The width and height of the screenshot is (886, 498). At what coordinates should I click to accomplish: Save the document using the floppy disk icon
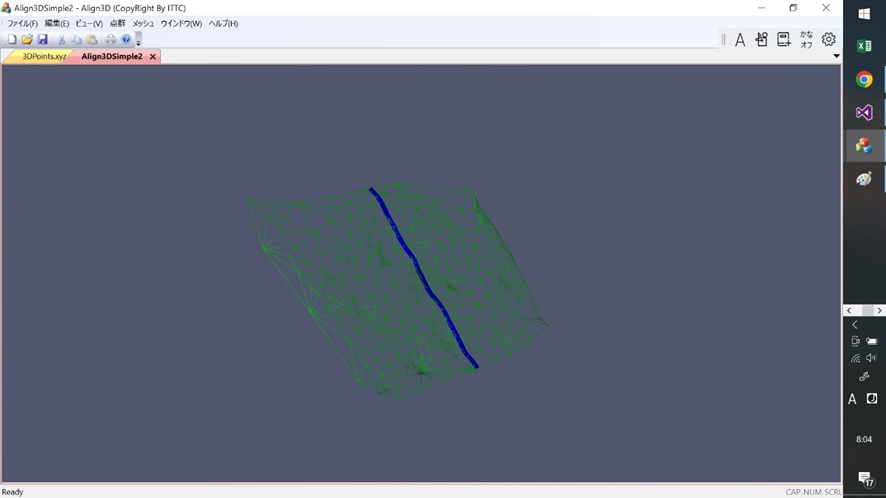[x=42, y=40]
